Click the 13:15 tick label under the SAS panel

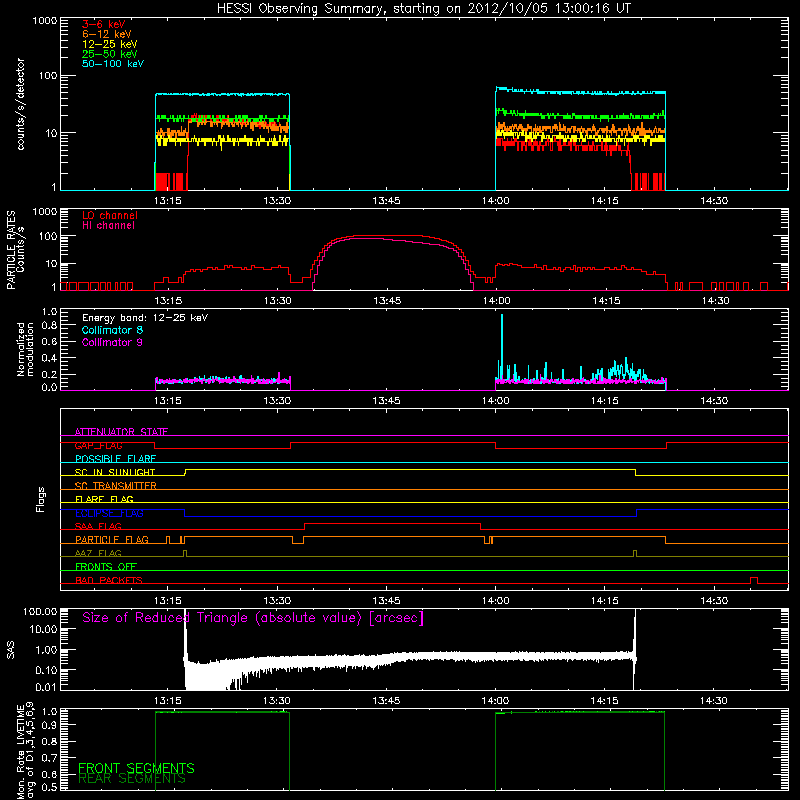(x=168, y=701)
